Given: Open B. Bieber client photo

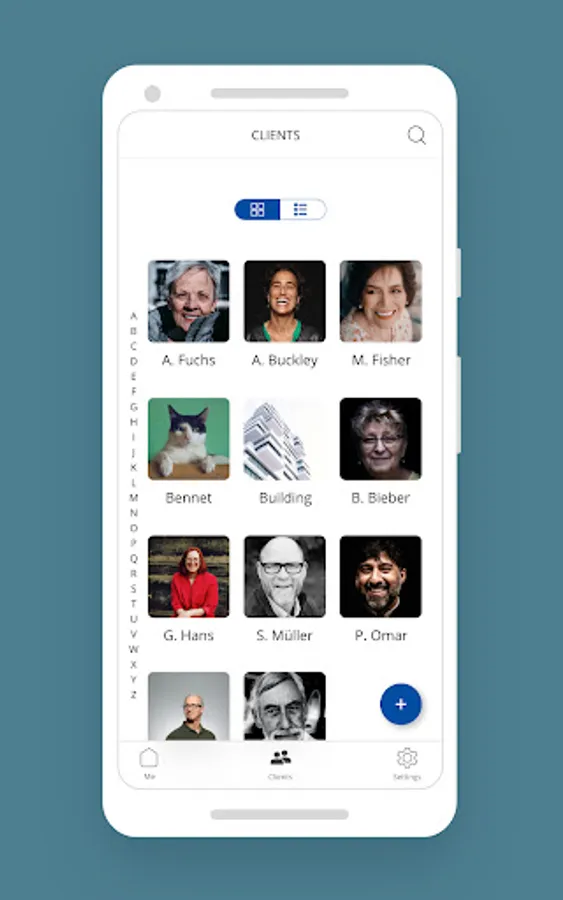Looking at the screenshot, I should click(380, 439).
